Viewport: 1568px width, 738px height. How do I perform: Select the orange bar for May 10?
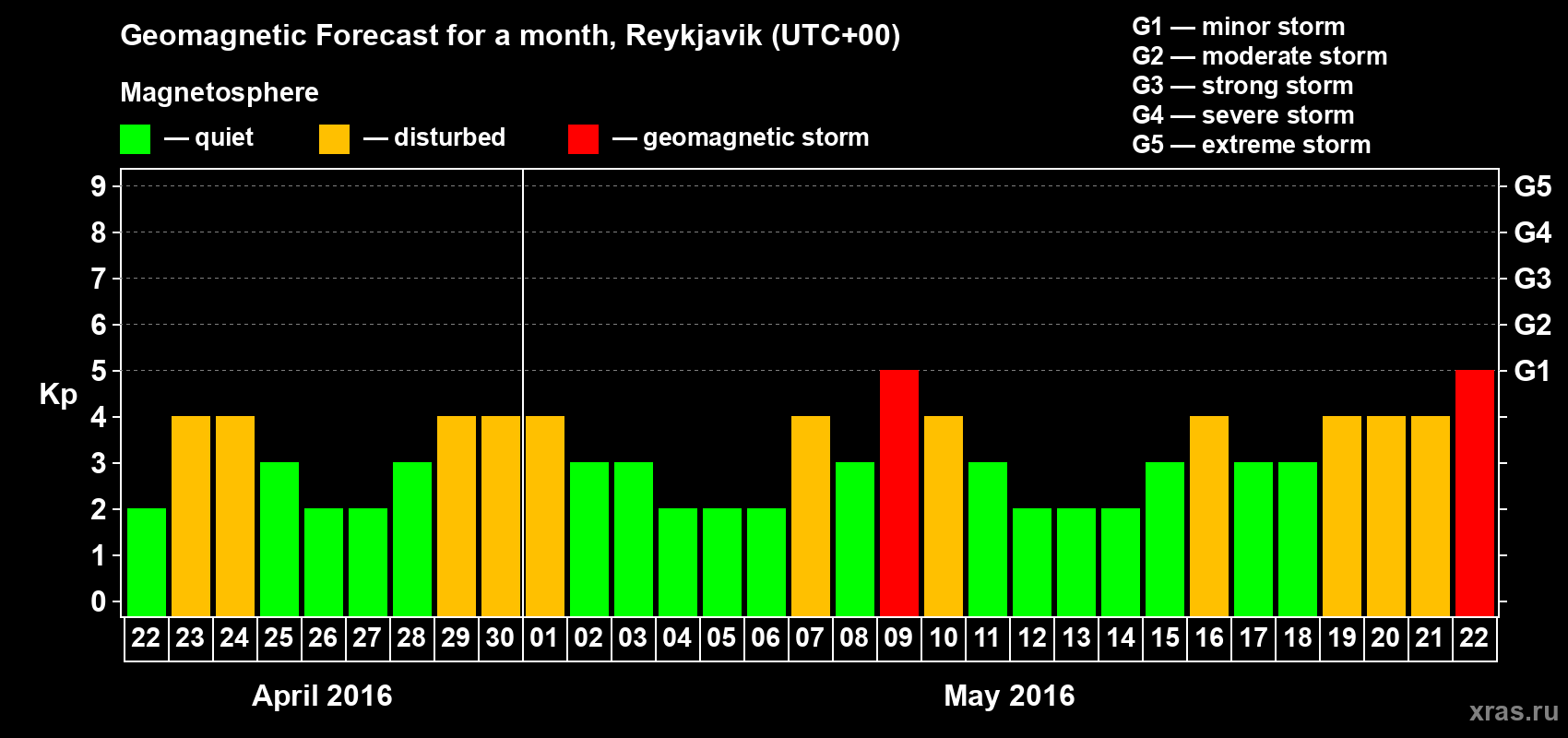point(944,516)
